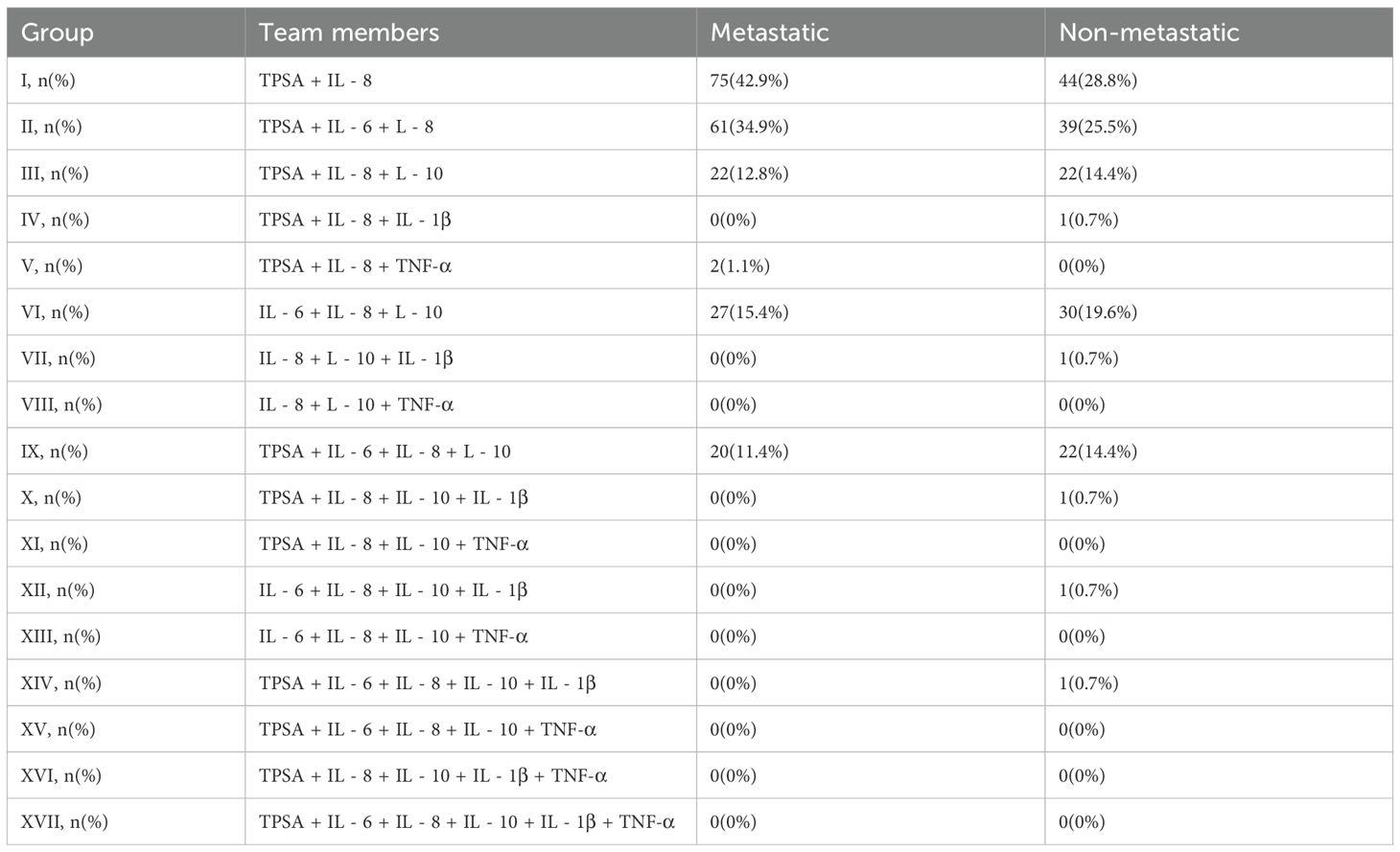Image resolution: width=1400 pixels, height=852 pixels.
Task: Click the "TPSA + IL - 8 + TNF-α" cell
Action: coord(355,265)
